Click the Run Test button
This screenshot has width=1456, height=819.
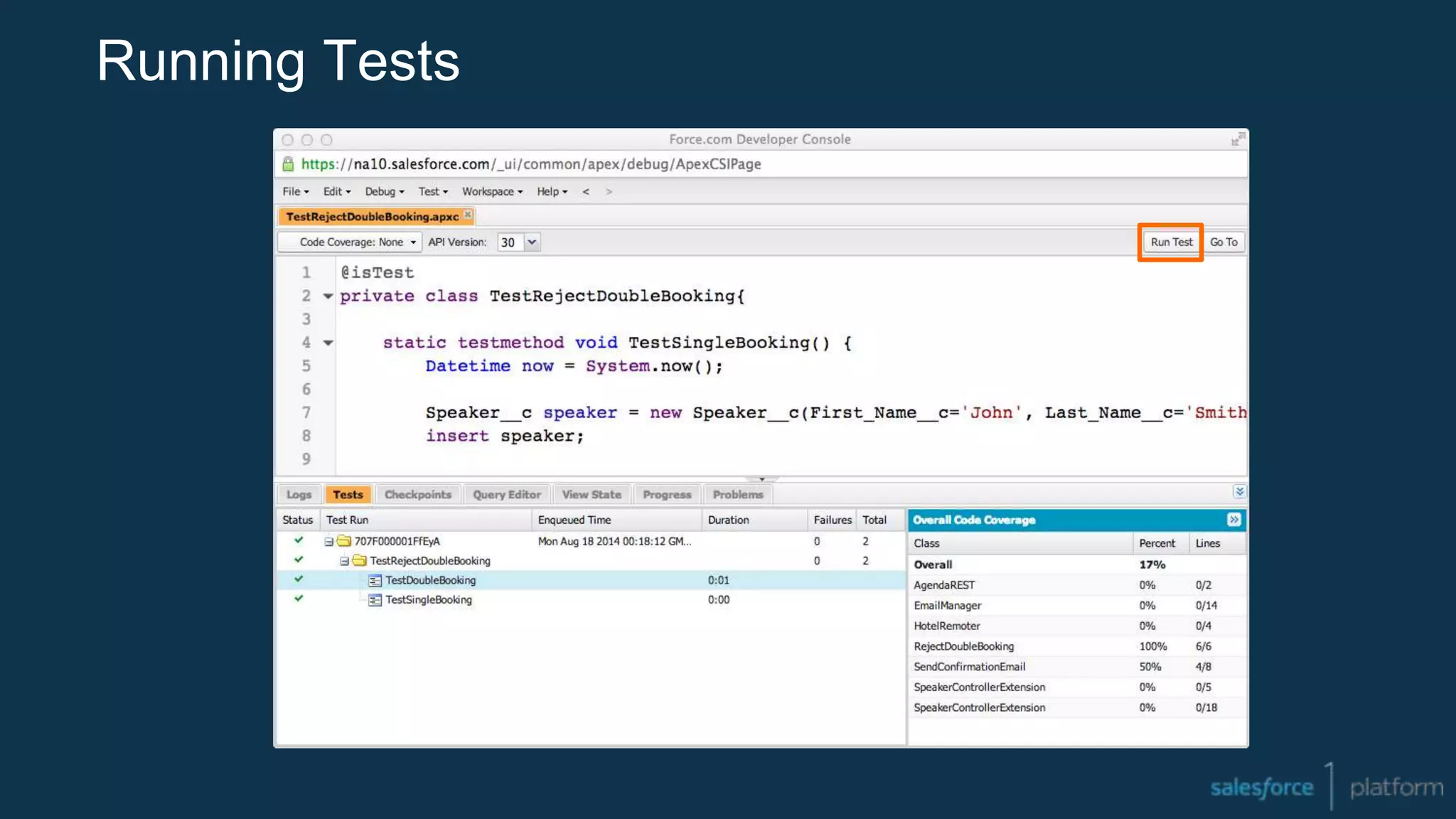pyautogui.click(x=1171, y=242)
